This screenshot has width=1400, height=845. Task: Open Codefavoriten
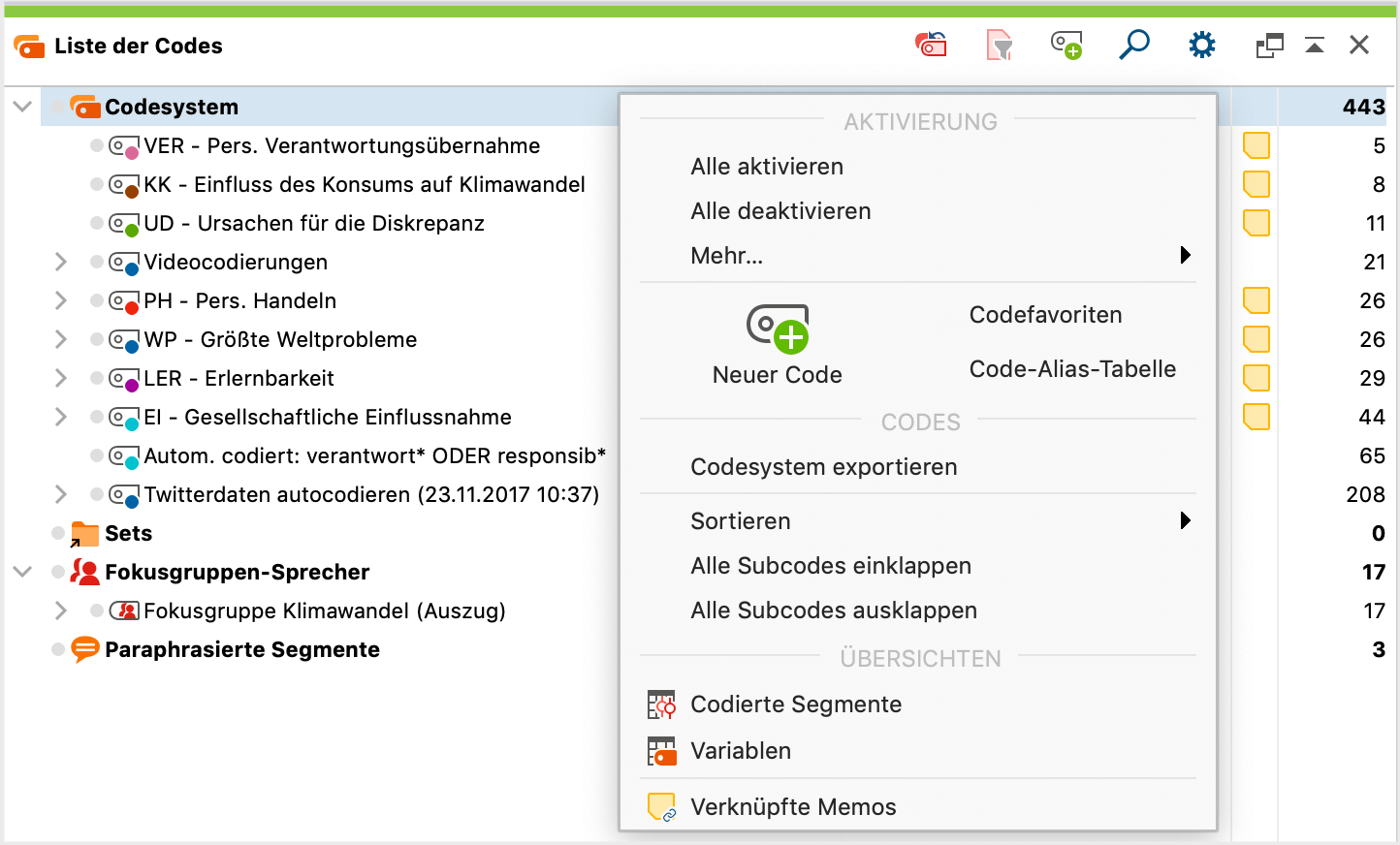pyautogui.click(x=1046, y=315)
